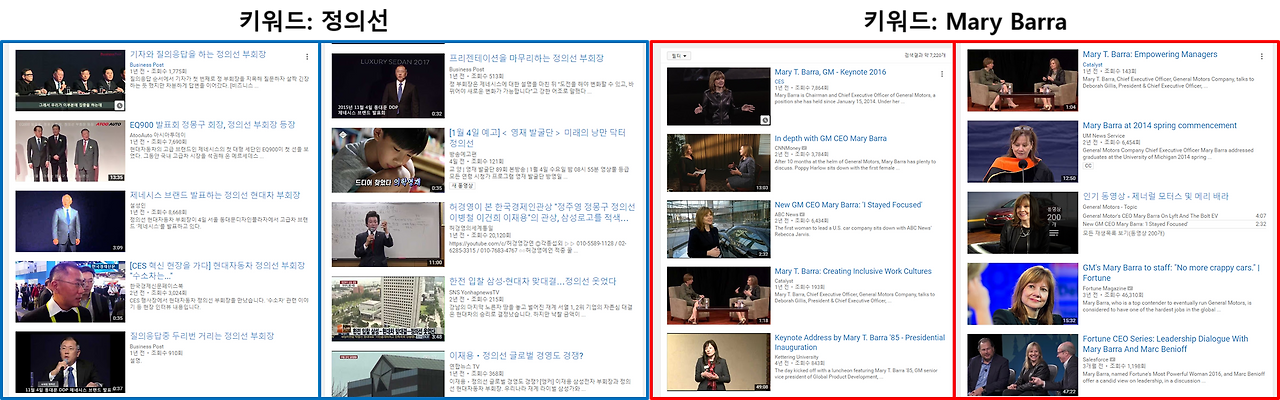Click the 허경영 whiteboard video thumbnail
Image resolution: width=1280 pixels, height=400 pixels.
(388, 234)
